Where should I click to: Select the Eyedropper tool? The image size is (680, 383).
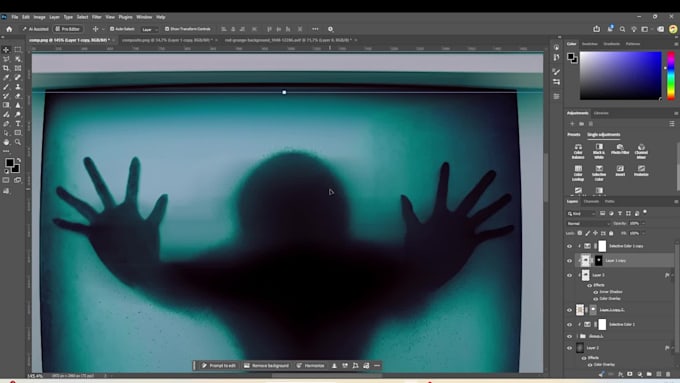pos(6,77)
